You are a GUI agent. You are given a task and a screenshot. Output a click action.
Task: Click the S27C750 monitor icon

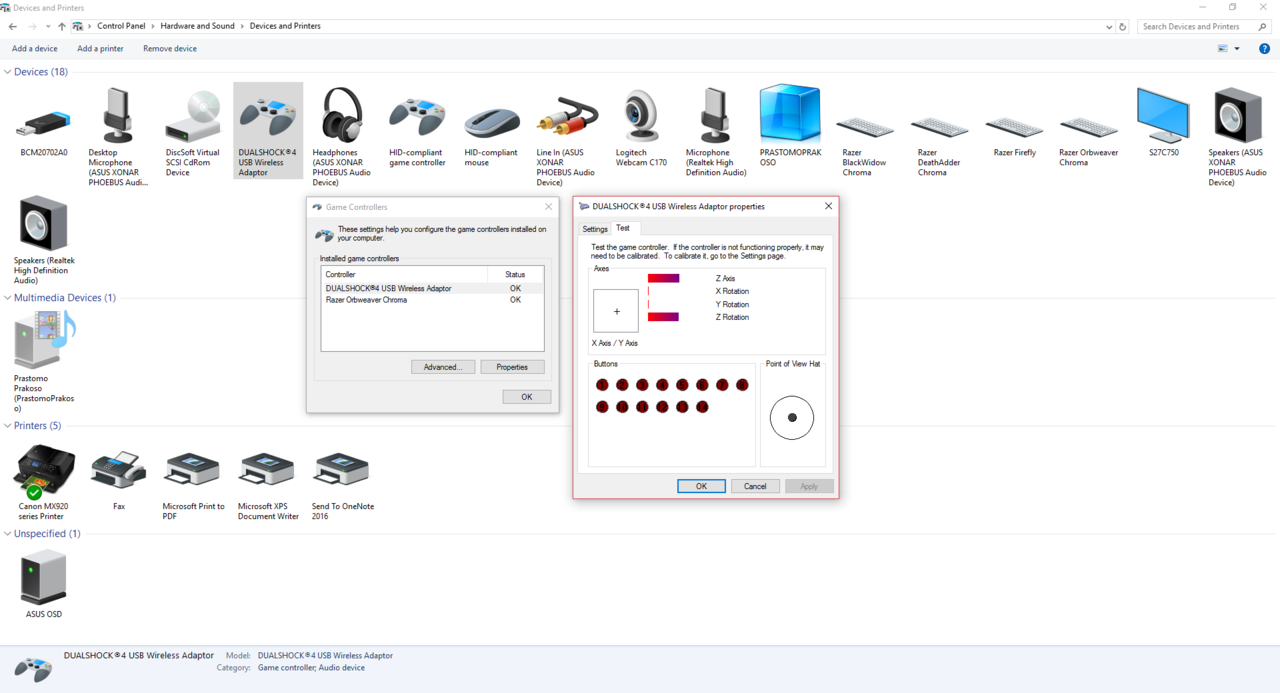tap(1163, 116)
